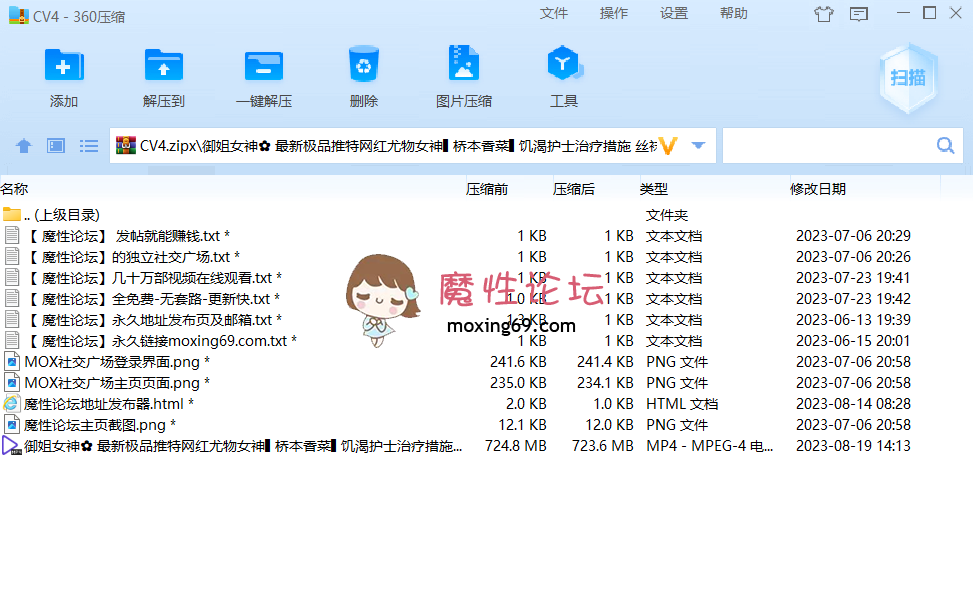Image resolution: width=973 pixels, height=605 pixels.
Task: Sort by 修改日期 column header
Action: 817,189
